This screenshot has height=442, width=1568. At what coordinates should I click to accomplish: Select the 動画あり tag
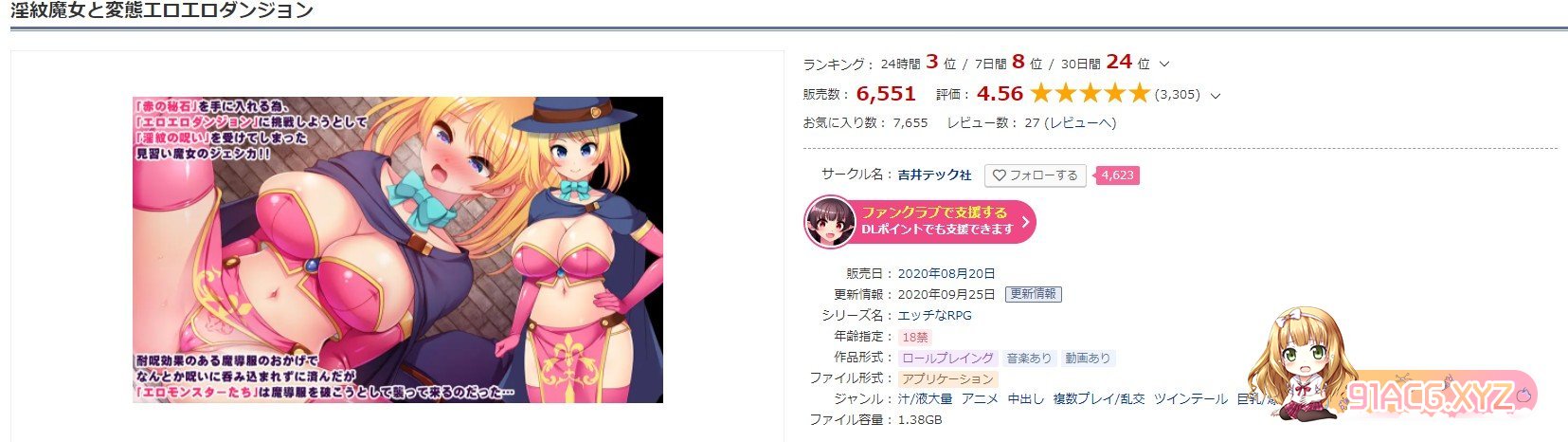(1088, 358)
